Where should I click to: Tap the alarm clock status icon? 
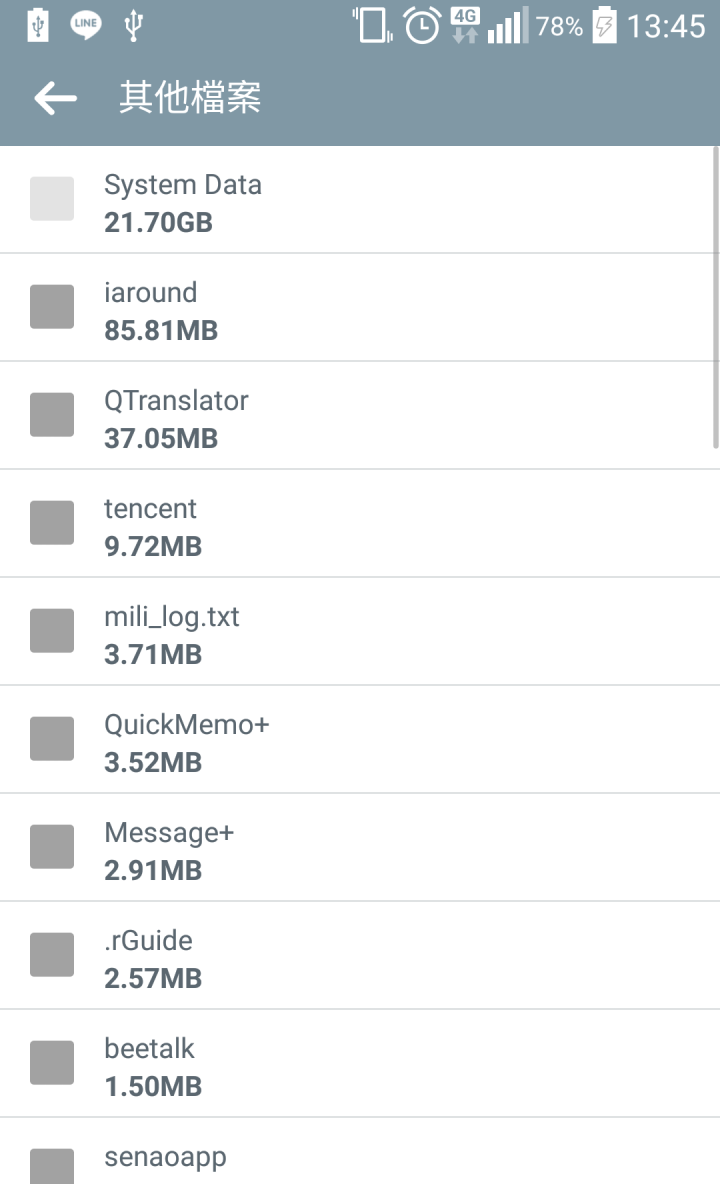coord(422,26)
